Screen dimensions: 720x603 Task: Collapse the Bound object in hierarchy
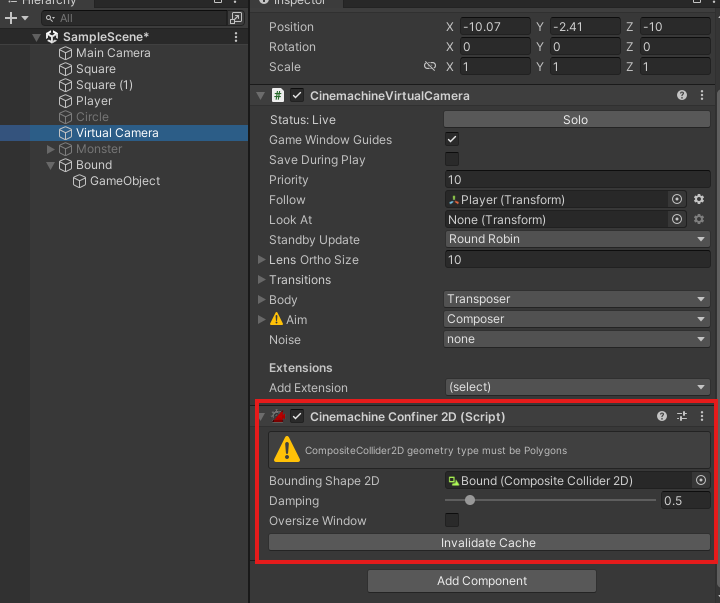51,165
